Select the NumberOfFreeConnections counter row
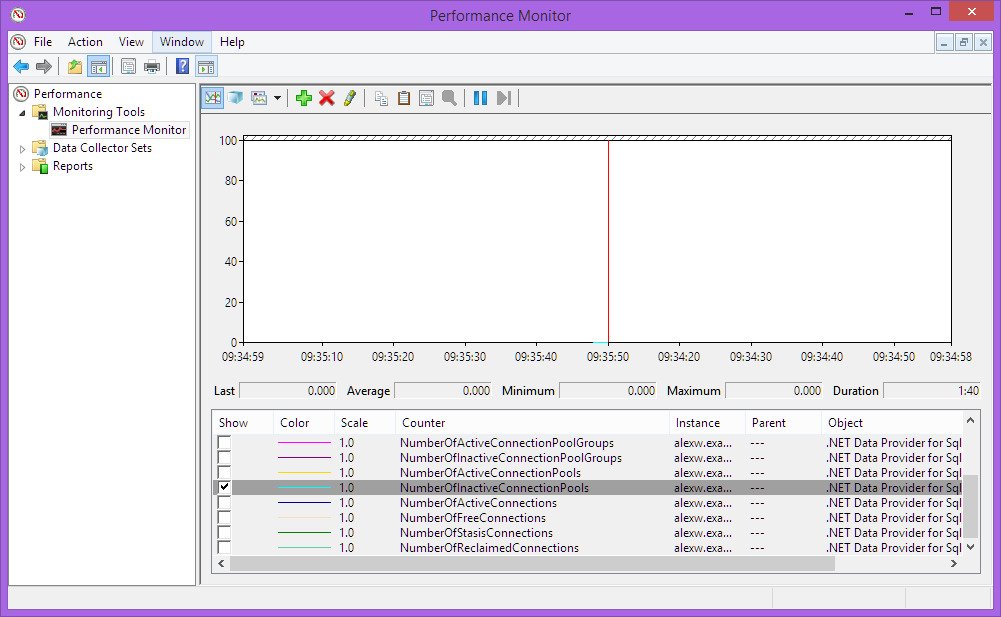 tap(587, 517)
